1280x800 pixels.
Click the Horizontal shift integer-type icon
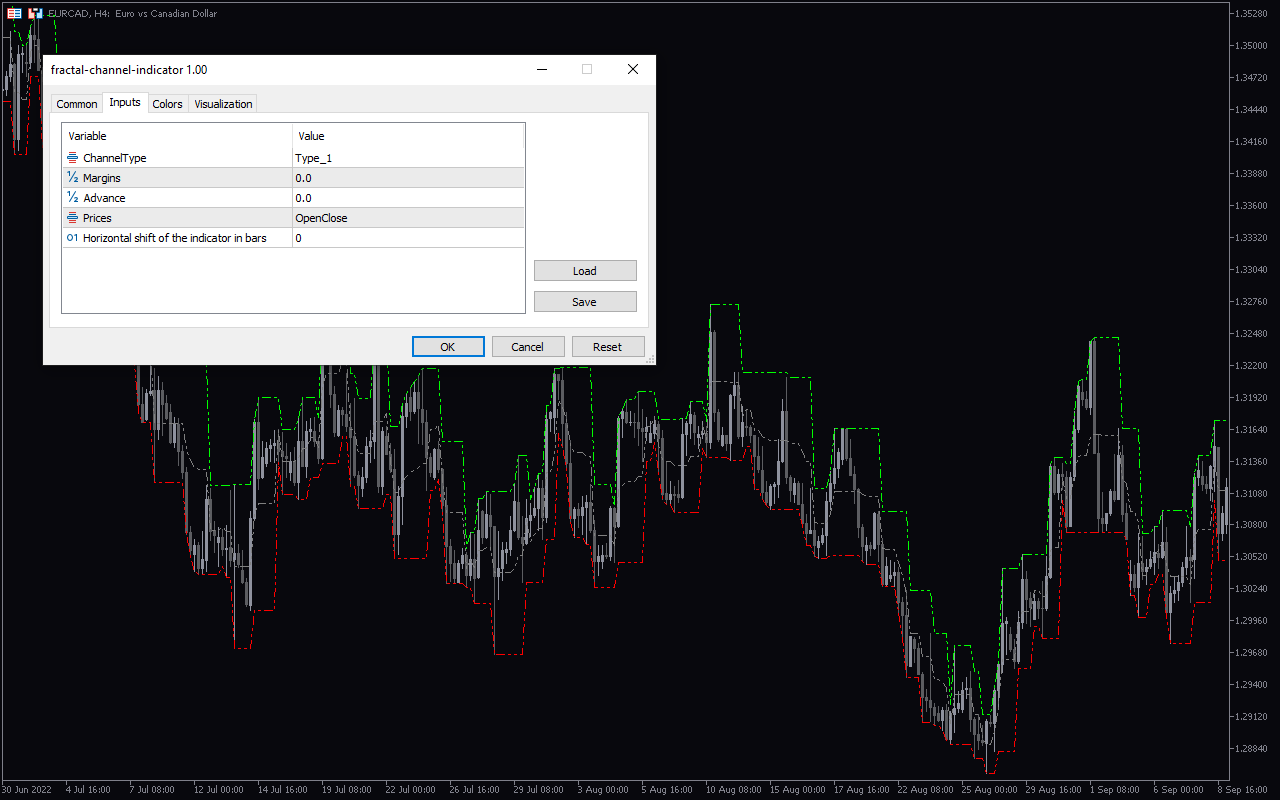tap(72, 238)
